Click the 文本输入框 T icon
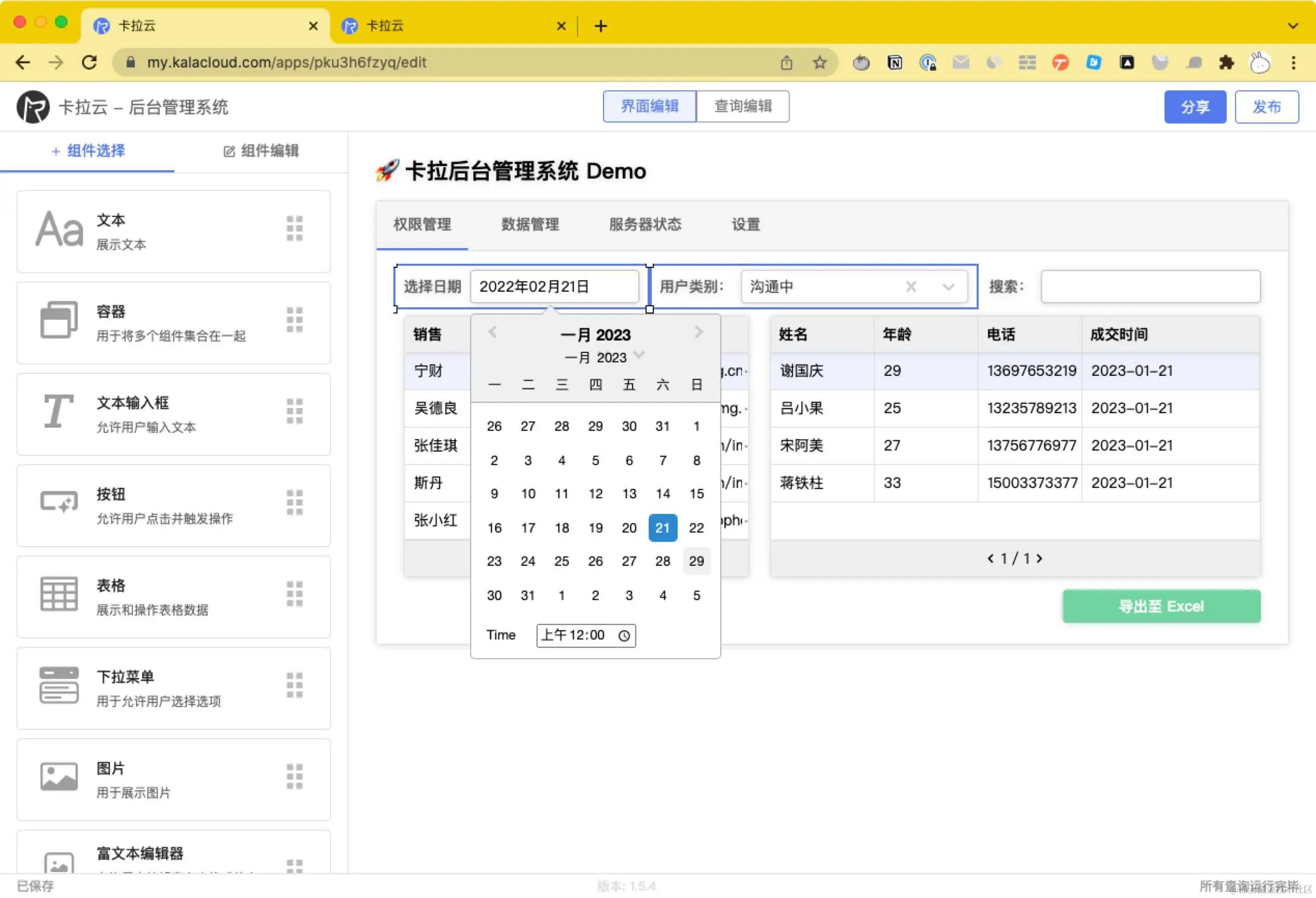Image resolution: width=1316 pixels, height=898 pixels. coord(59,411)
